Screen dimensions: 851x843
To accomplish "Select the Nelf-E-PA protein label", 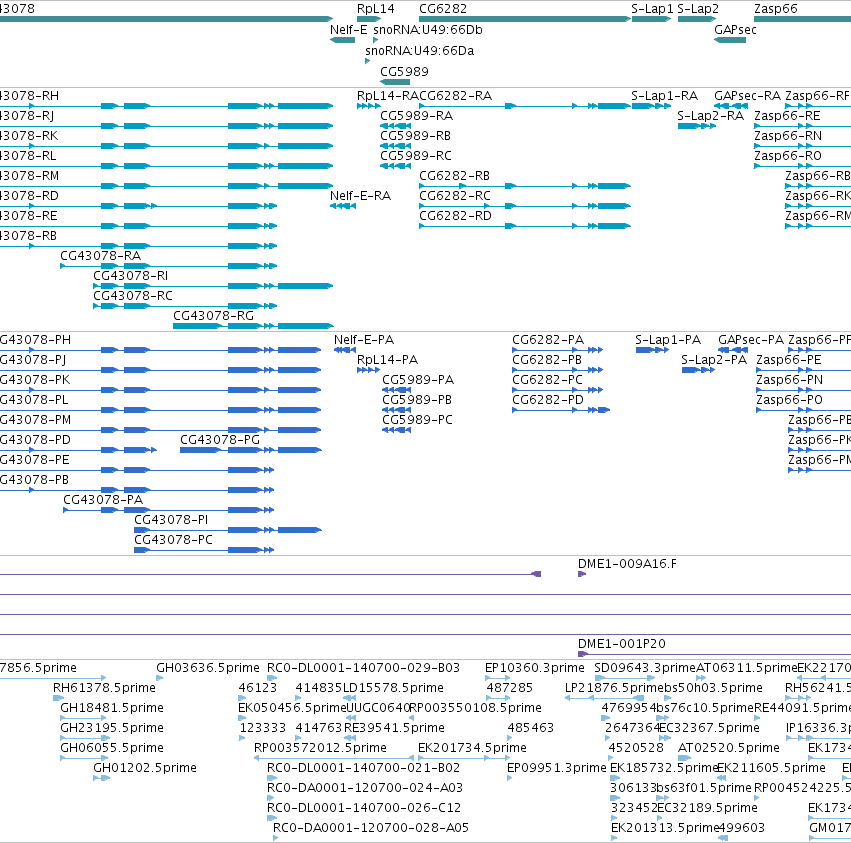I will click(364, 340).
